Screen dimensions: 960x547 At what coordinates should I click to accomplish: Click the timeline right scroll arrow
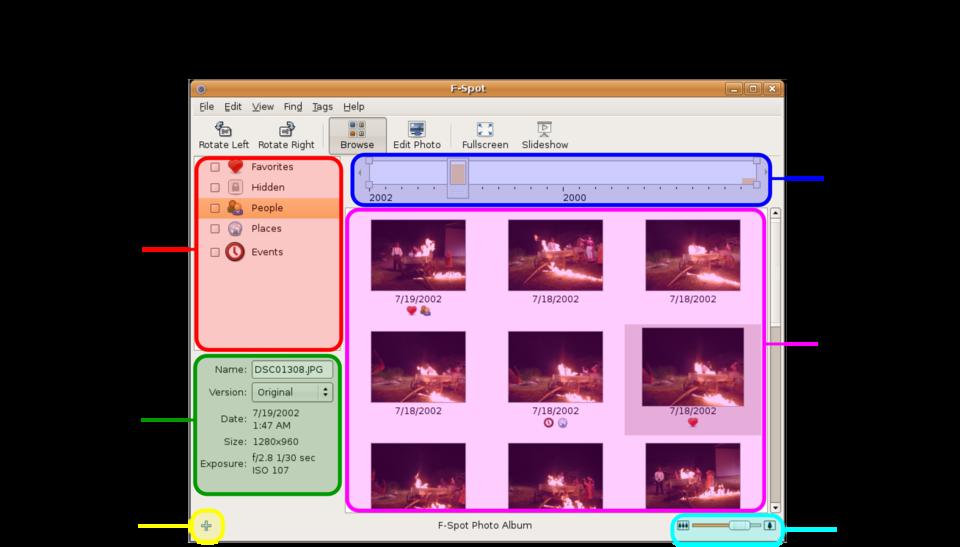tap(766, 173)
